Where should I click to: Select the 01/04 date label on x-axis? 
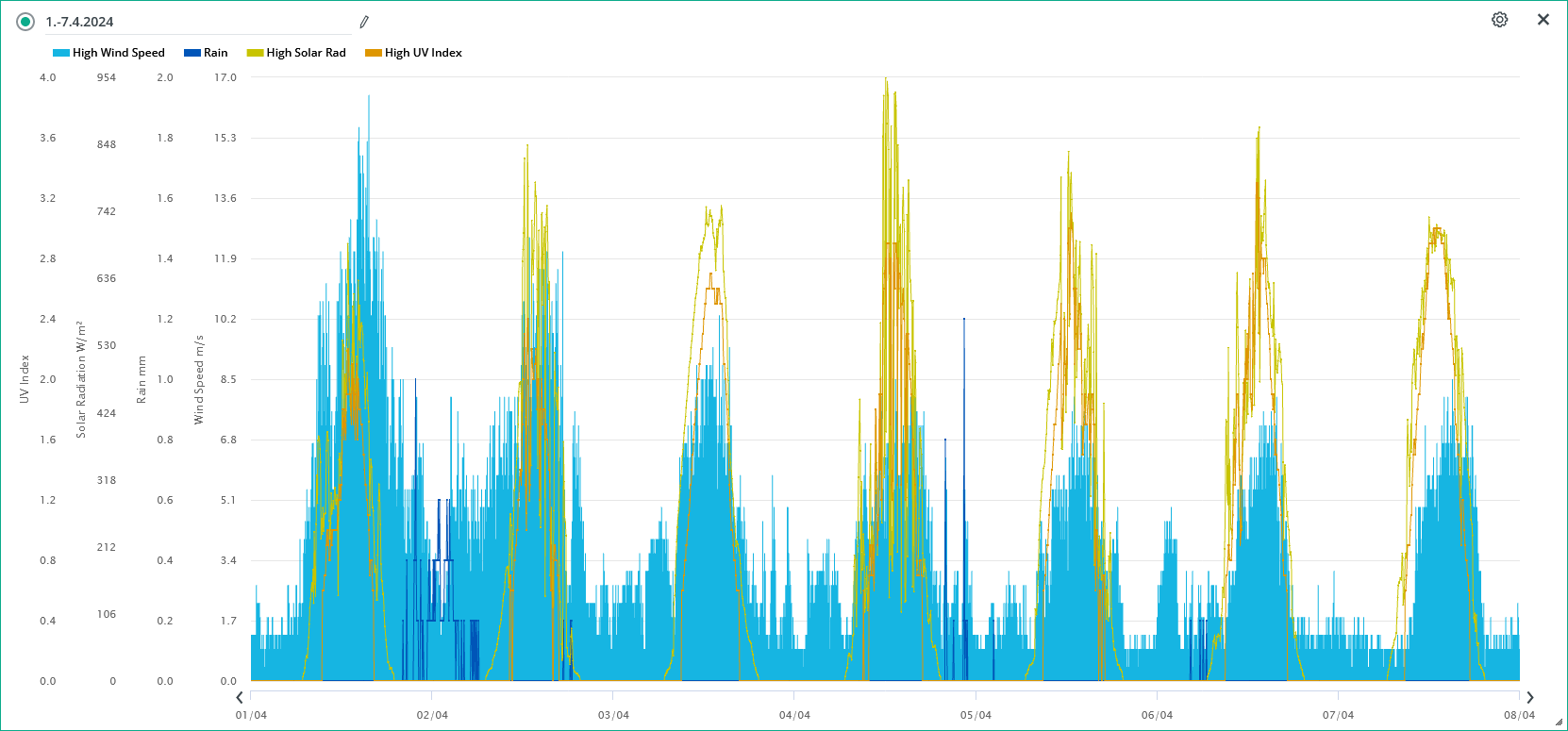click(251, 715)
